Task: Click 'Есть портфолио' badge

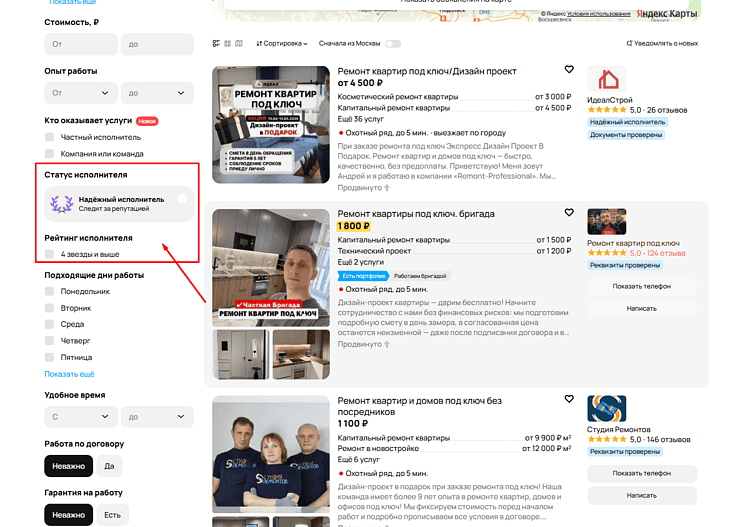Action: [x=364, y=276]
